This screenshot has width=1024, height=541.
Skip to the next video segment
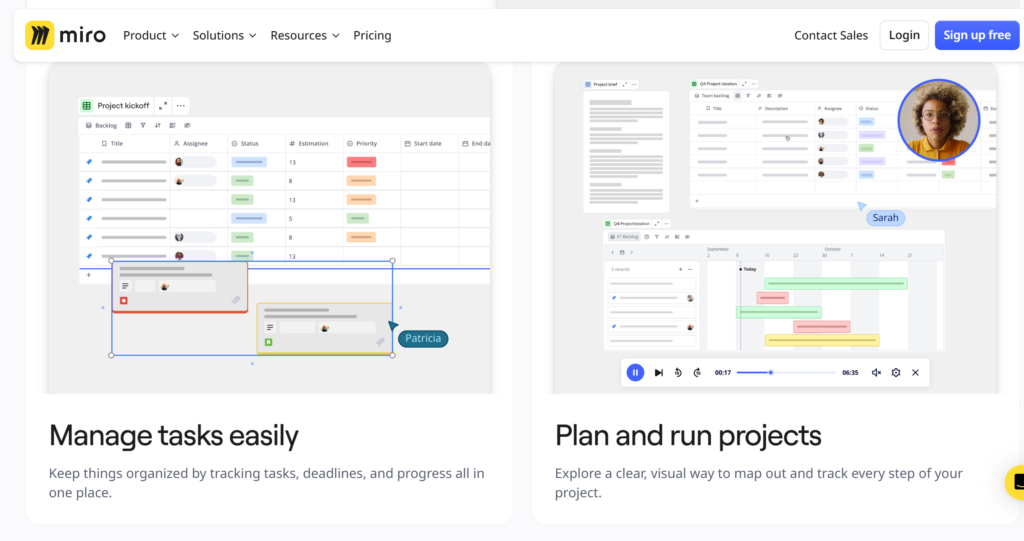click(658, 372)
